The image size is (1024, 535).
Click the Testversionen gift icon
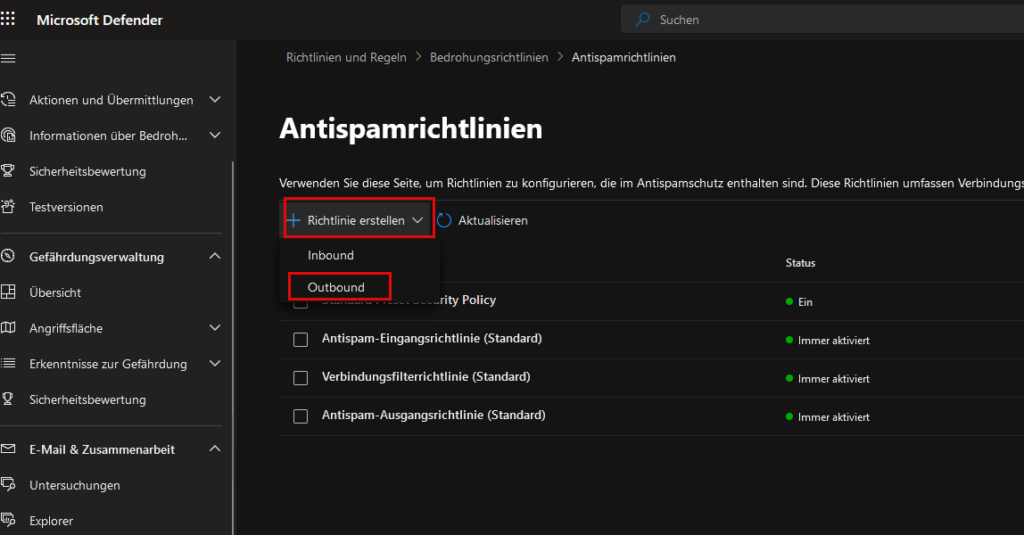point(8,207)
